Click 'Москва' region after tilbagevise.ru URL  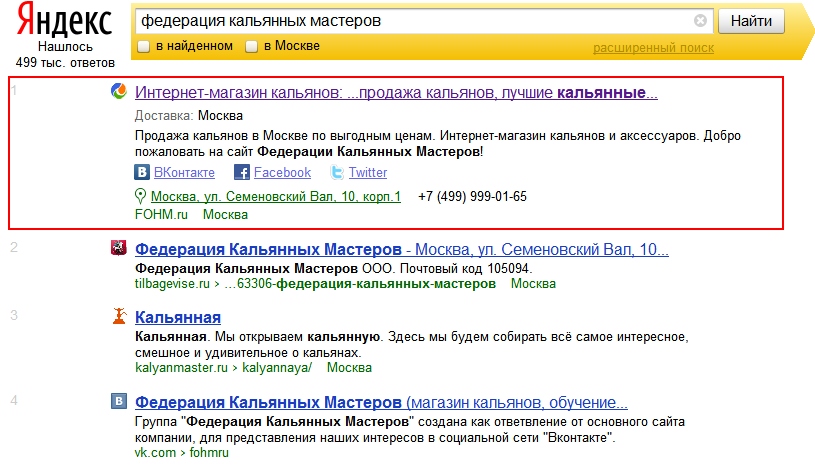click(533, 283)
